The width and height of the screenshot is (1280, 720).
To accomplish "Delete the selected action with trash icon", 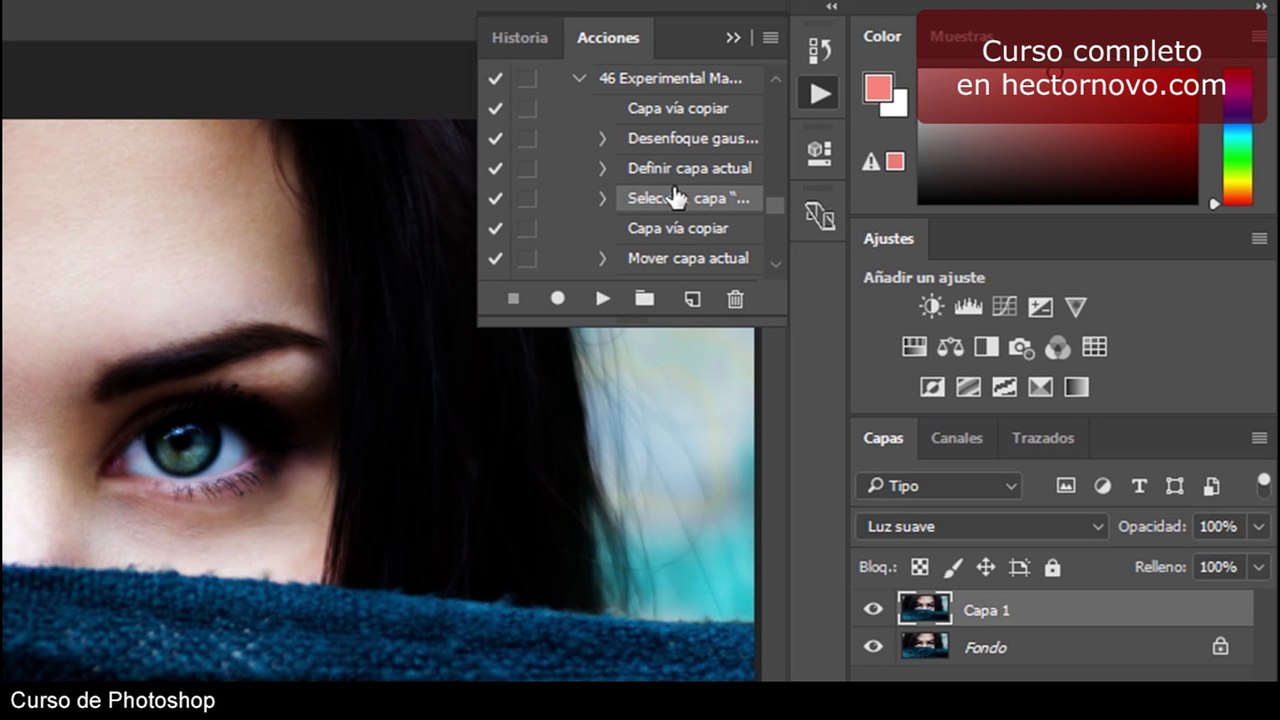I will click(735, 298).
